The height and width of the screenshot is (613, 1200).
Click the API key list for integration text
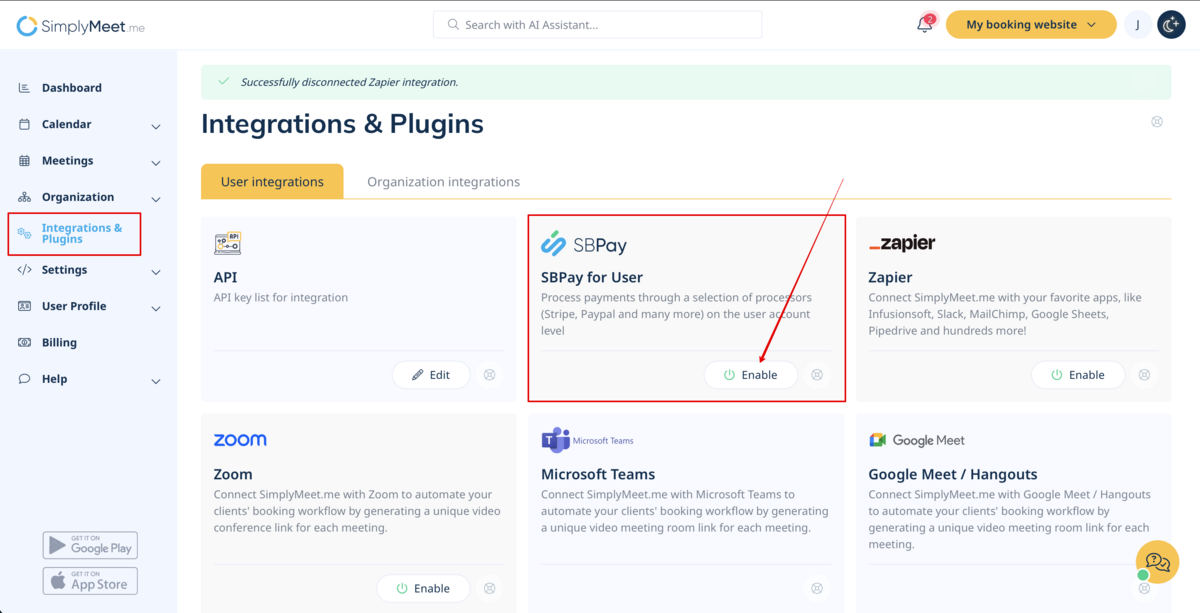pyautogui.click(x=281, y=297)
